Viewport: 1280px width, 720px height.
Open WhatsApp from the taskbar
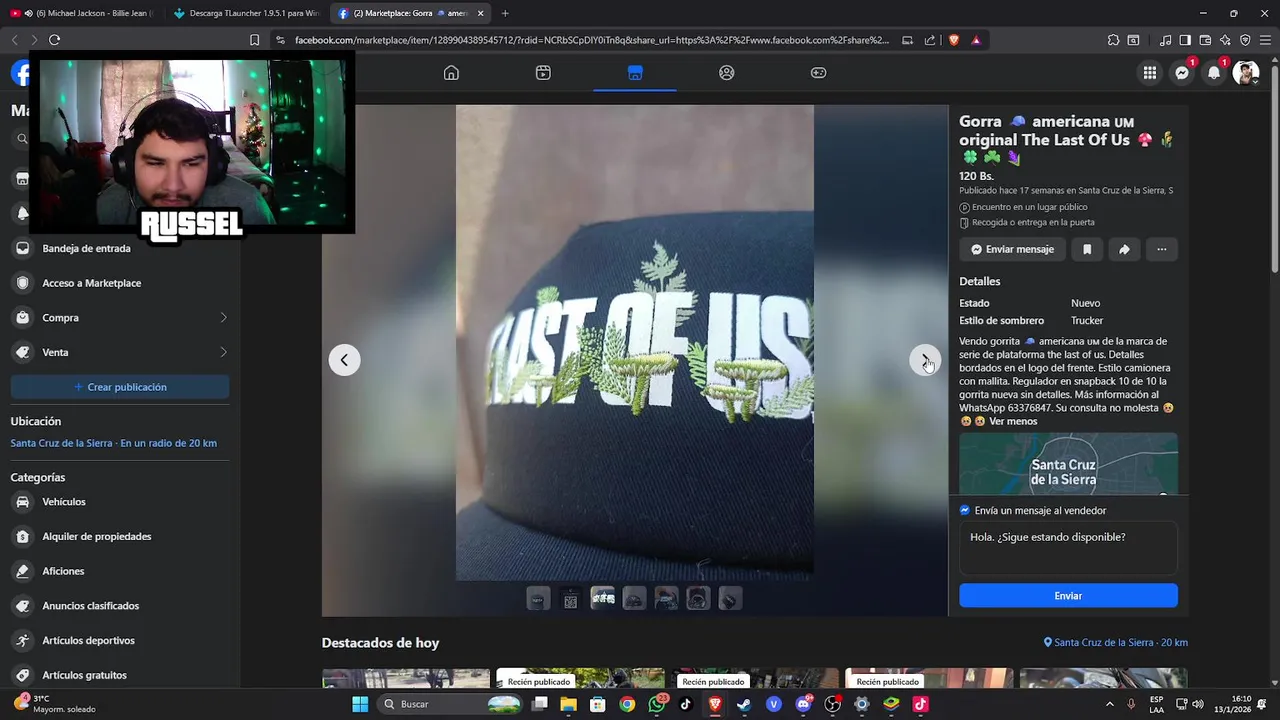tap(657, 704)
